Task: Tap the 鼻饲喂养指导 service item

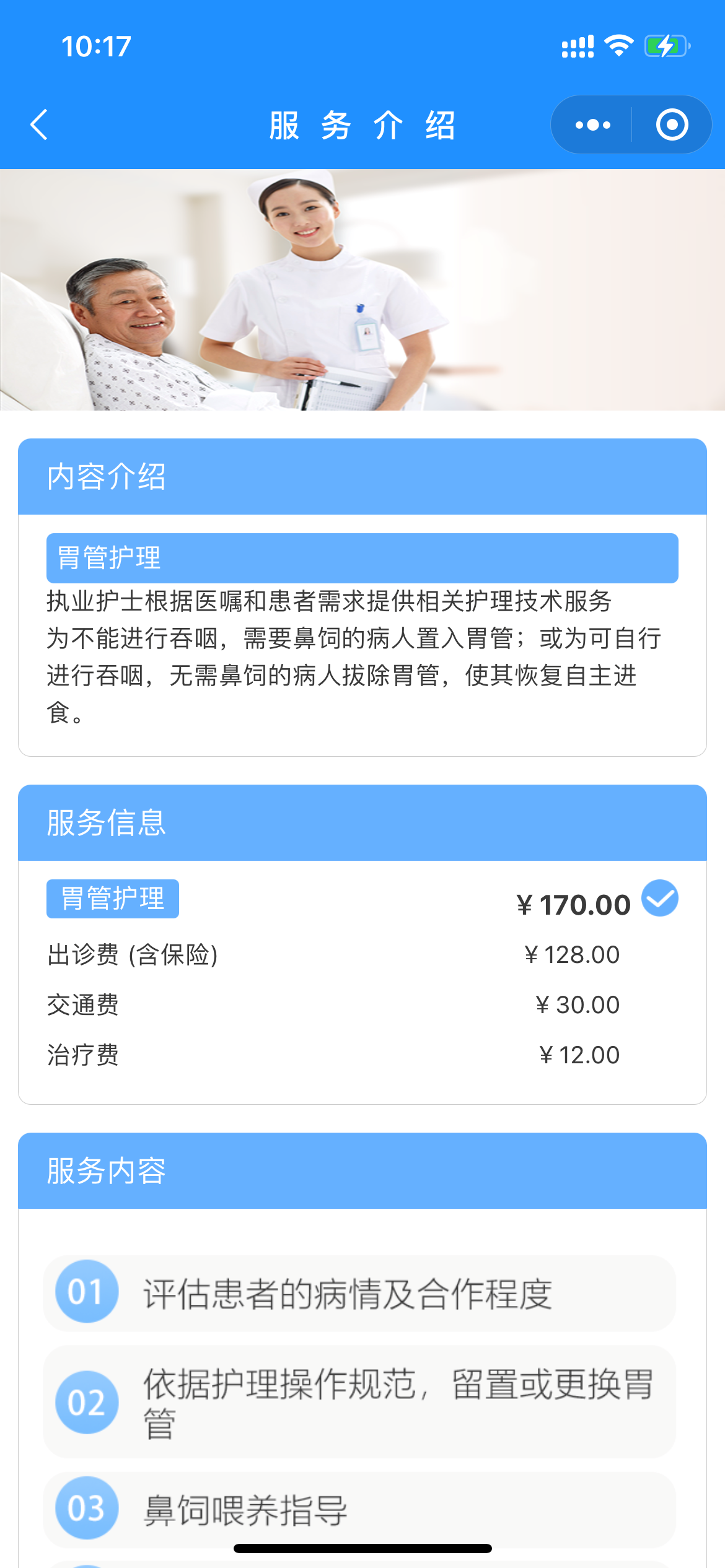Action: tap(359, 1510)
